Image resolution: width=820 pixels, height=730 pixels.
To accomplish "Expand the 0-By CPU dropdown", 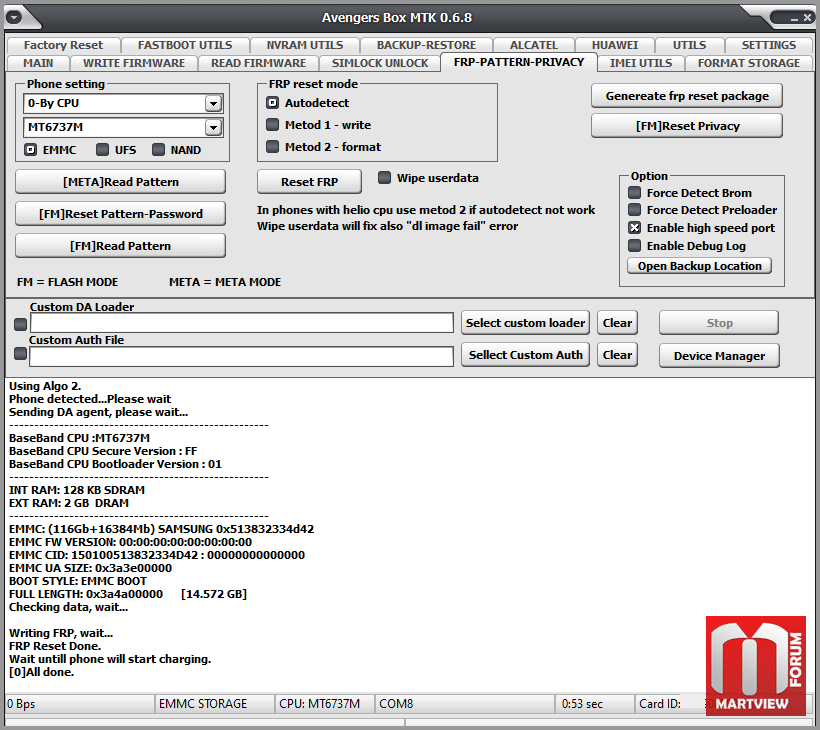I will pos(213,104).
